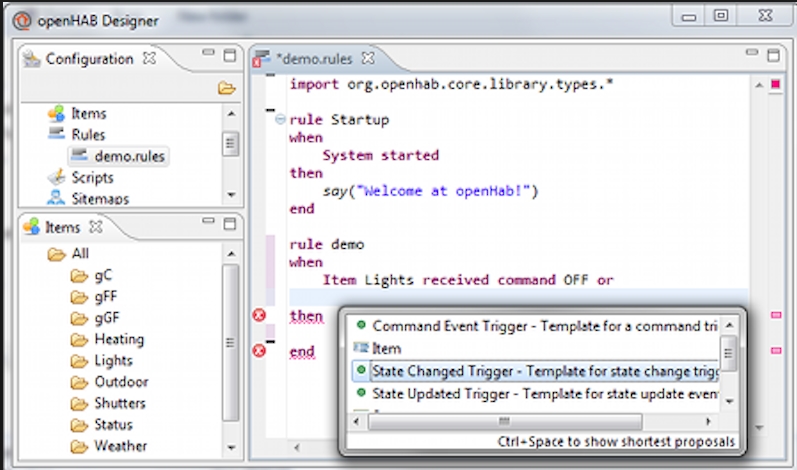The height and width of the screenshot is (470, 797).
Task: Maximize the Items panel
Action: pyautogui.click(x=230, y=224)
